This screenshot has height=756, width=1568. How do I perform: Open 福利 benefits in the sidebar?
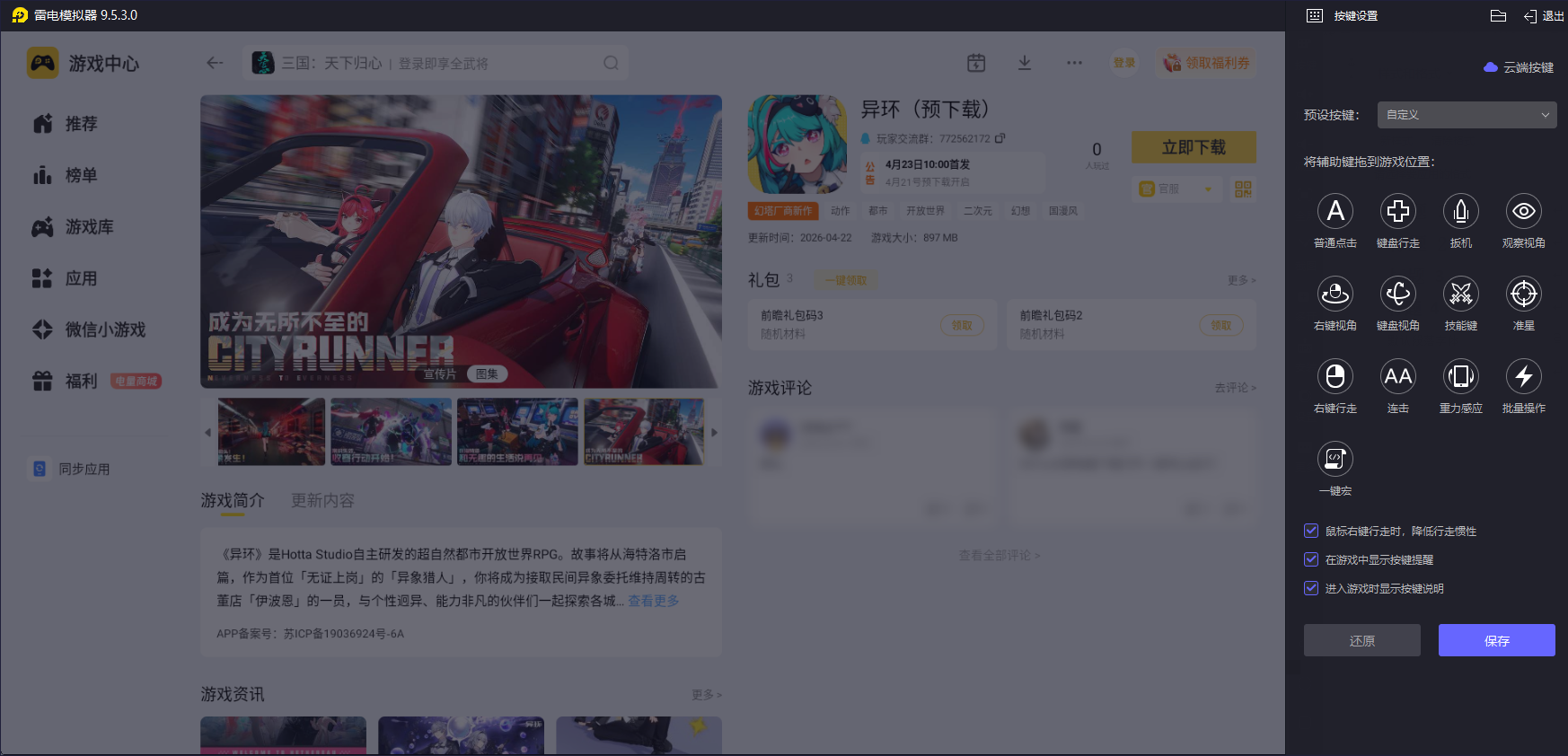[65, 382]
